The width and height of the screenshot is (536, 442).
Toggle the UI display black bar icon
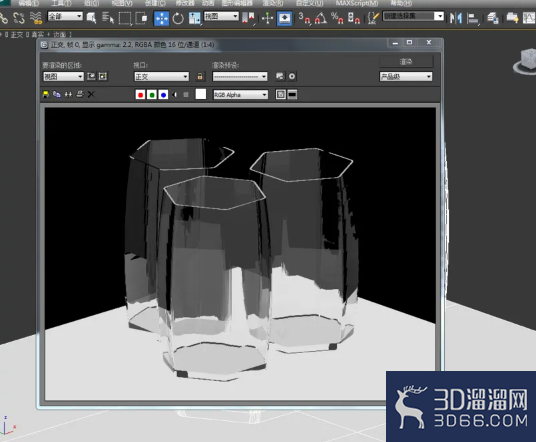pos(292,94)
